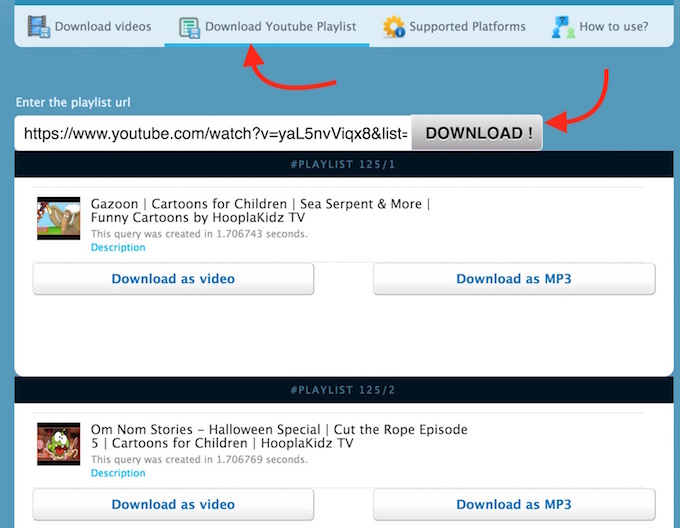Download Gazoon cartoon as video
The image size is (680, 528).
173,279
